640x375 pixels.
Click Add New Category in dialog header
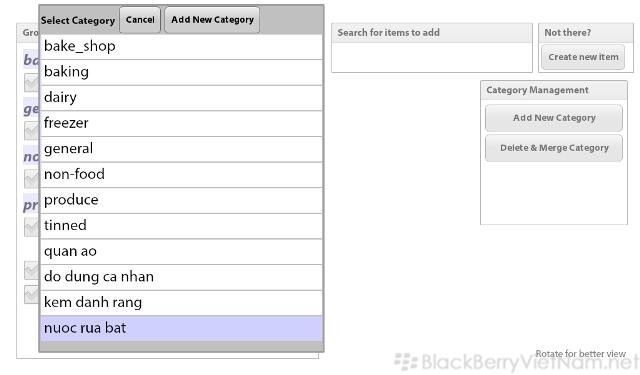212,20
